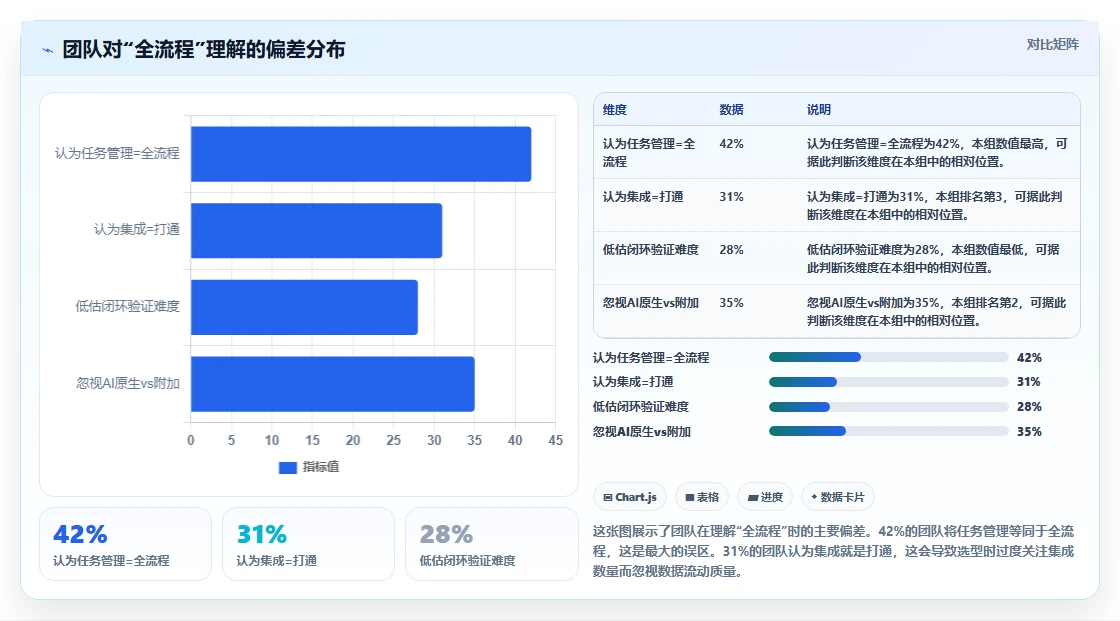Click the 数据 column header
The image size is (1120, 621).
coord(731,109)
